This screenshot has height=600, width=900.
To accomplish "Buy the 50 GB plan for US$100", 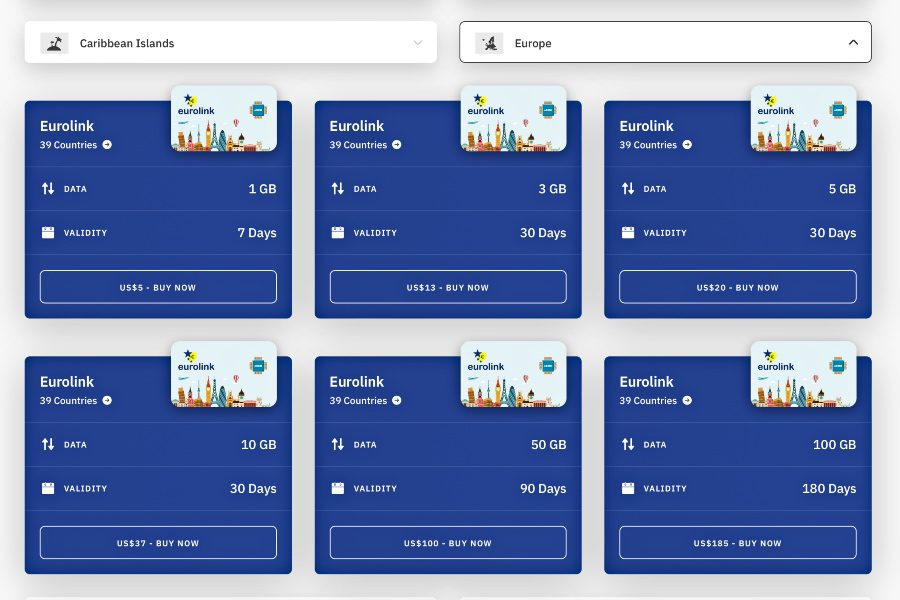I will [x=448, y=543].
